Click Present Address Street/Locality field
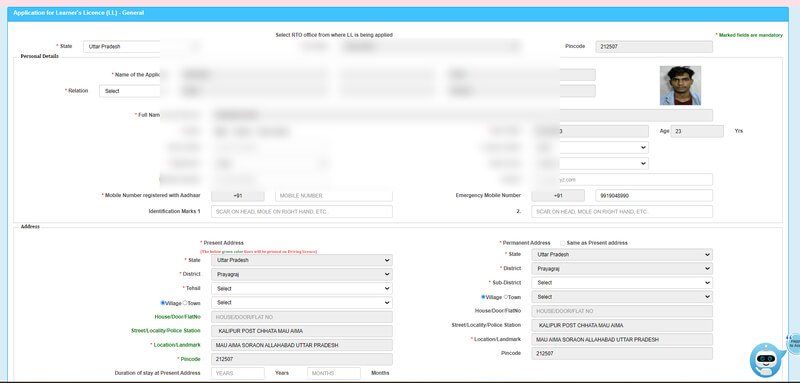Image resolution: width=800 pixels, height=383 pixels. [302, 331]
